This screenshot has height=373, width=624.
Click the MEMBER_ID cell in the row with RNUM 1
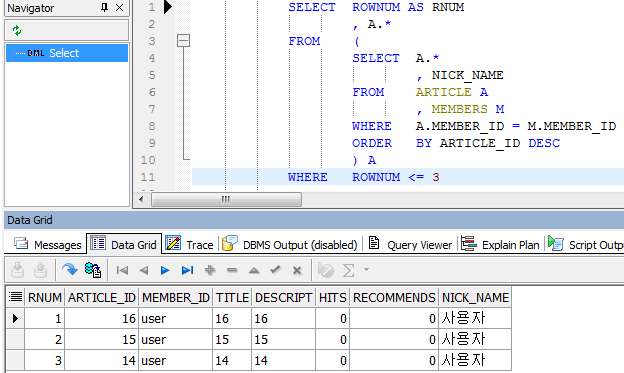[x=176, y=318]
